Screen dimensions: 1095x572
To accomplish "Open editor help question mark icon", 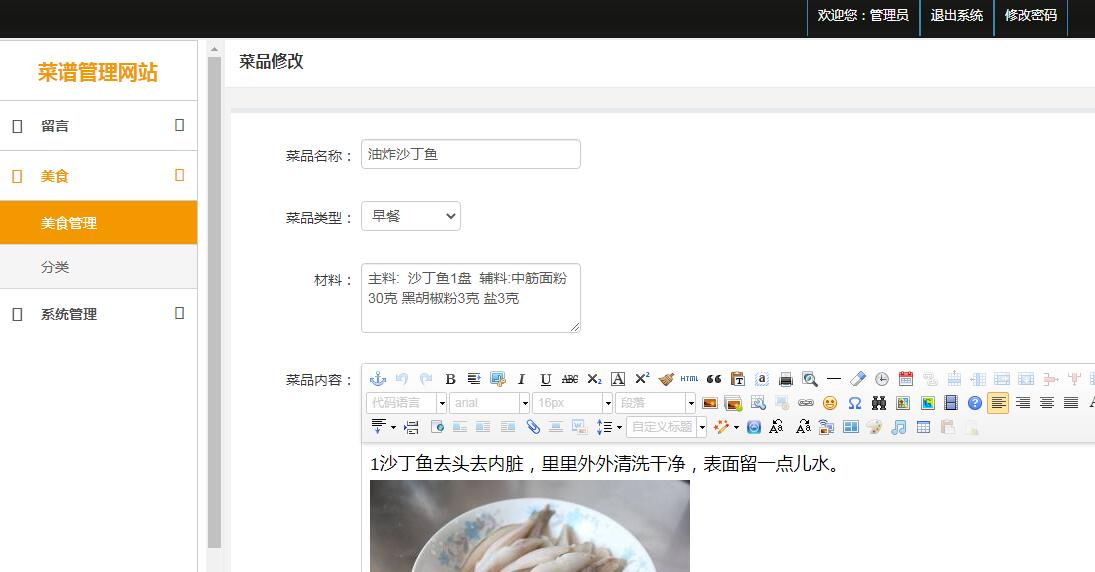I will tap(975, 403).
